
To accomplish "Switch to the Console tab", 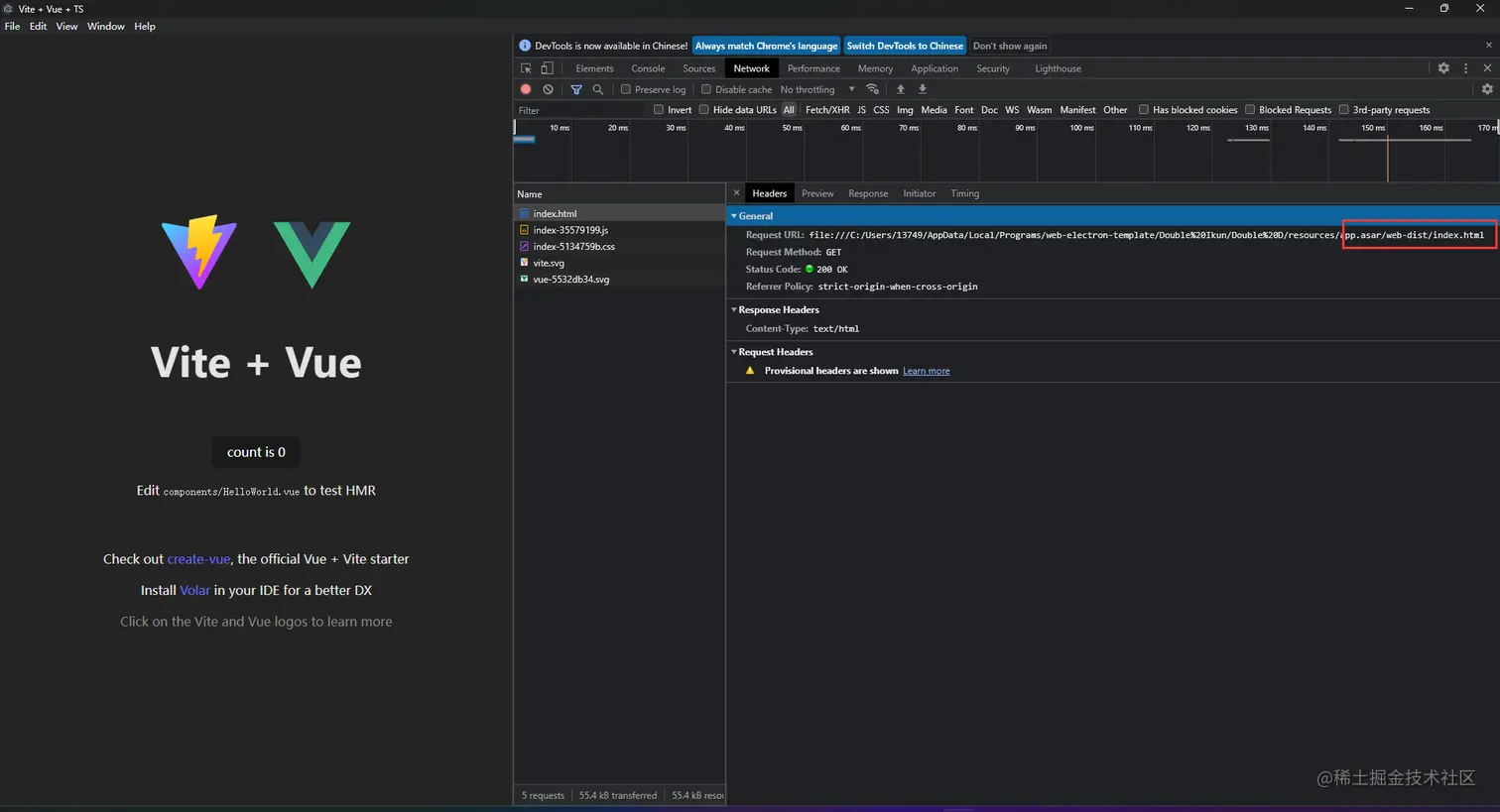I will (648, 68).
